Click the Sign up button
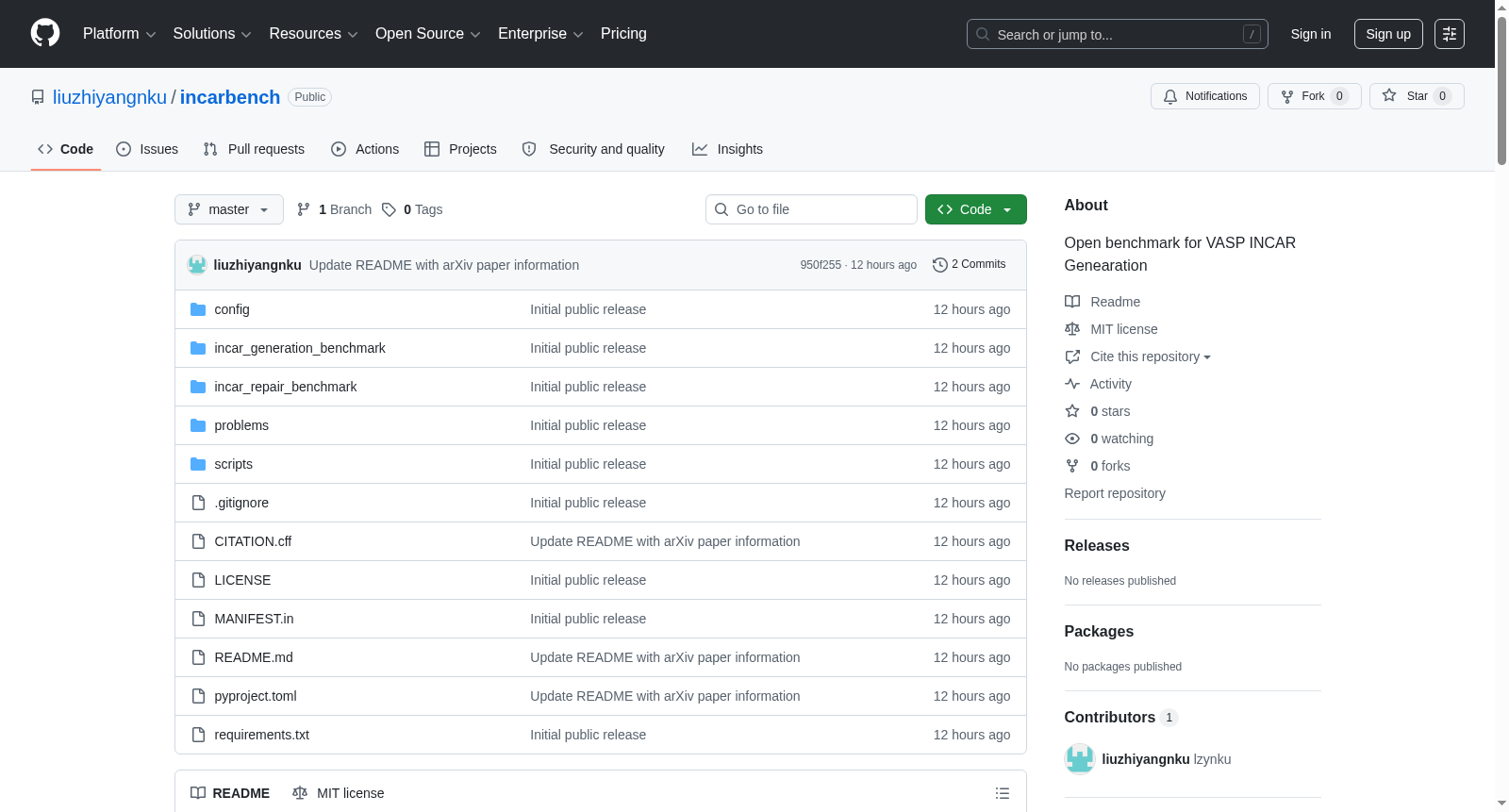Screen dimensions: 1509x812 tap(1388, 34)
